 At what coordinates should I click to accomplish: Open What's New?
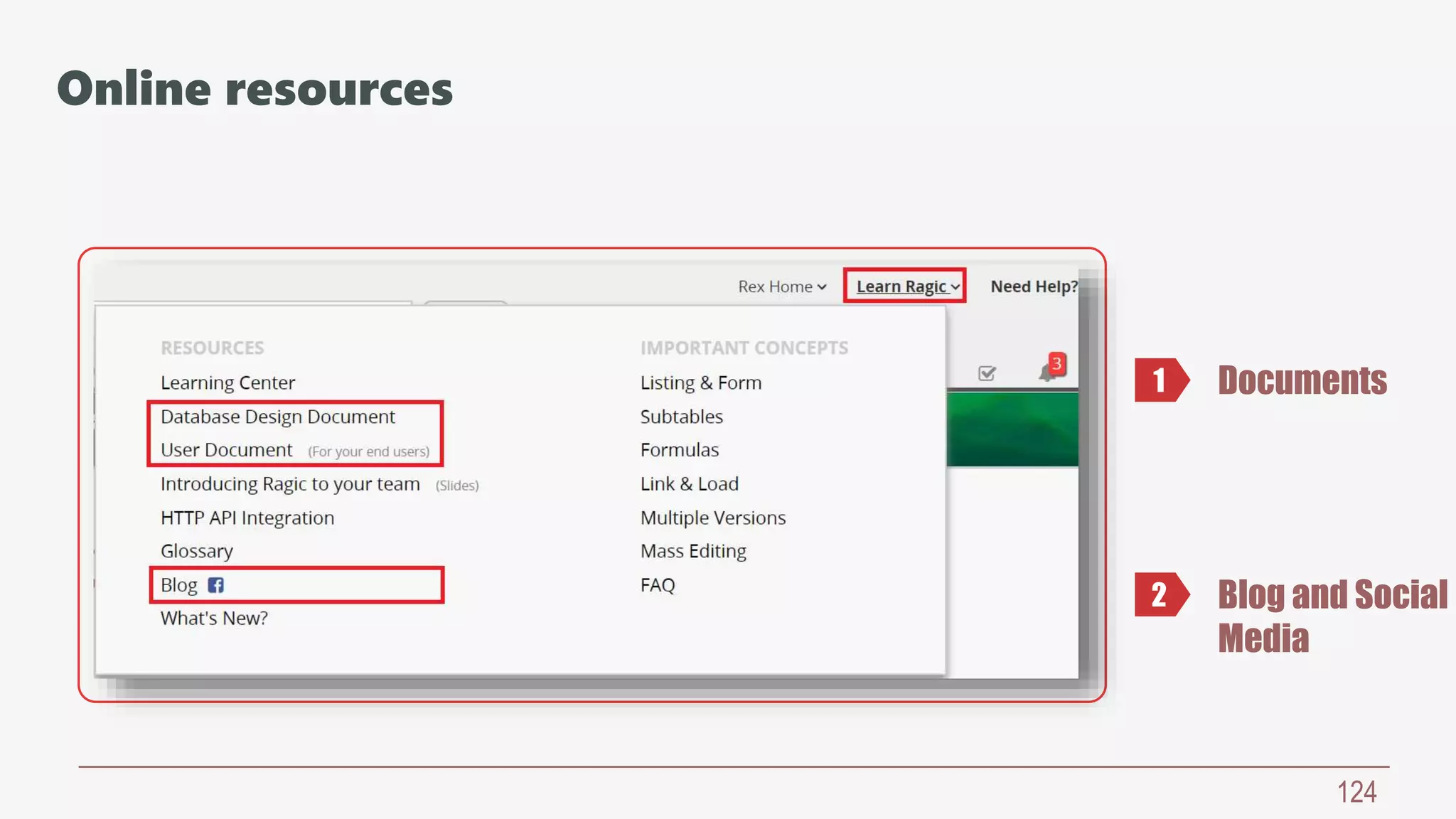(214, 619)
